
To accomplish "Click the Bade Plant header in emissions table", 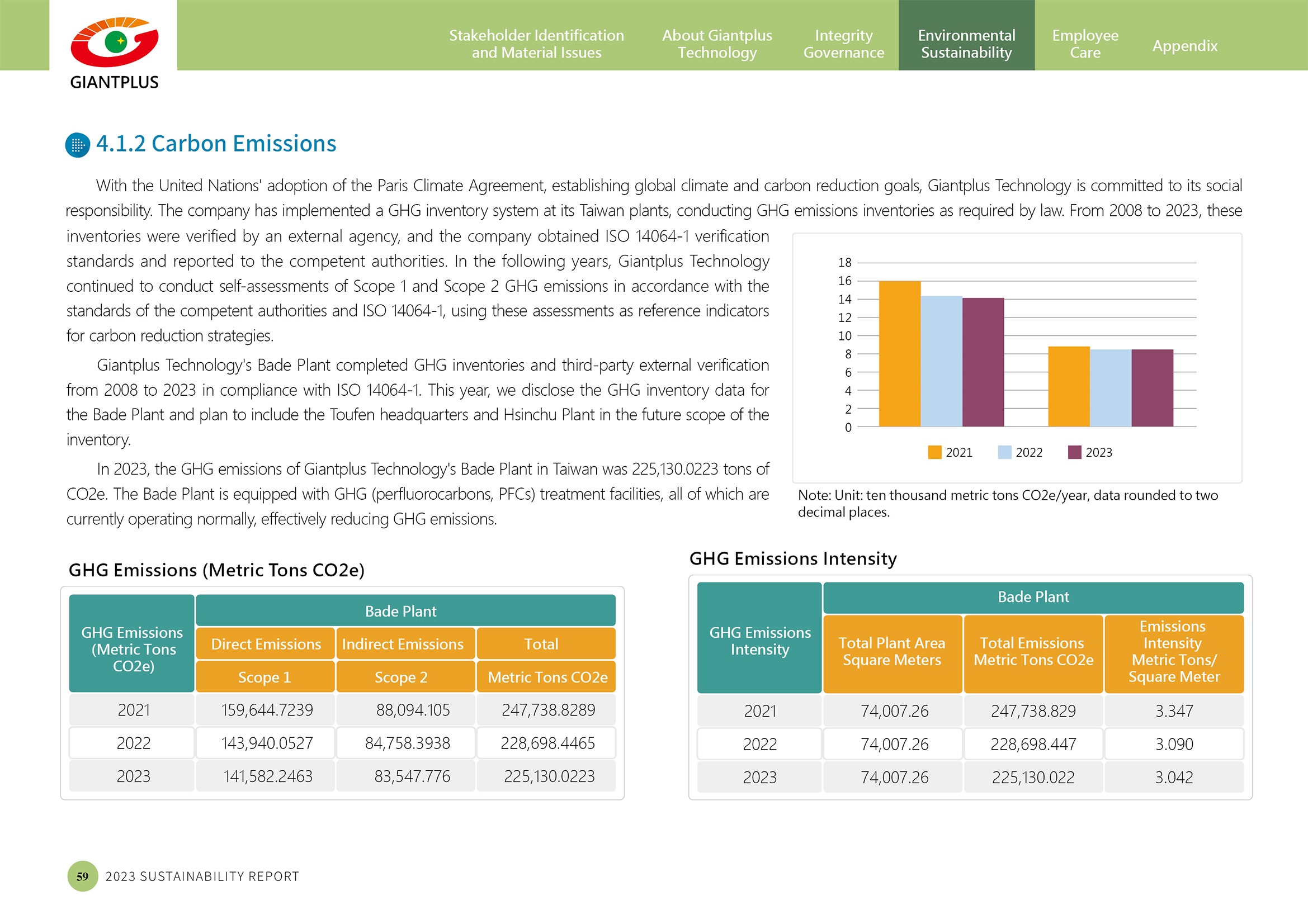I will point(405,610).
